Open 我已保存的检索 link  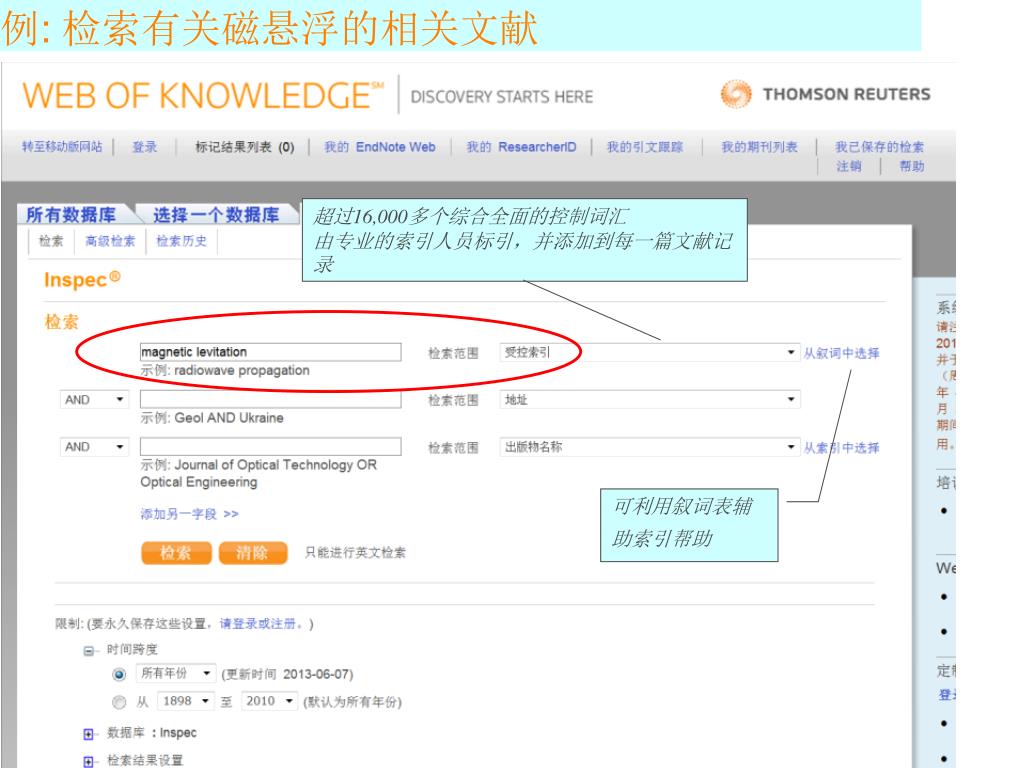[x=880, y=147]
